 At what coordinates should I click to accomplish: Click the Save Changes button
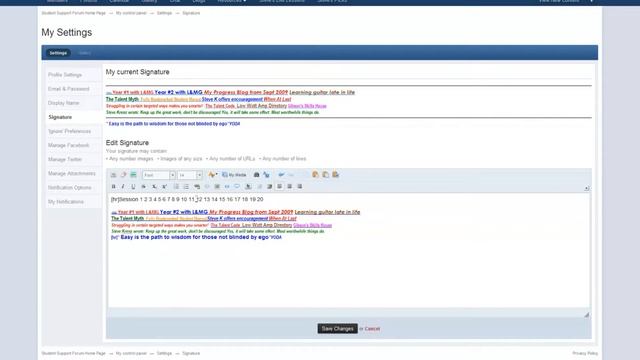[x=338, y=329]
